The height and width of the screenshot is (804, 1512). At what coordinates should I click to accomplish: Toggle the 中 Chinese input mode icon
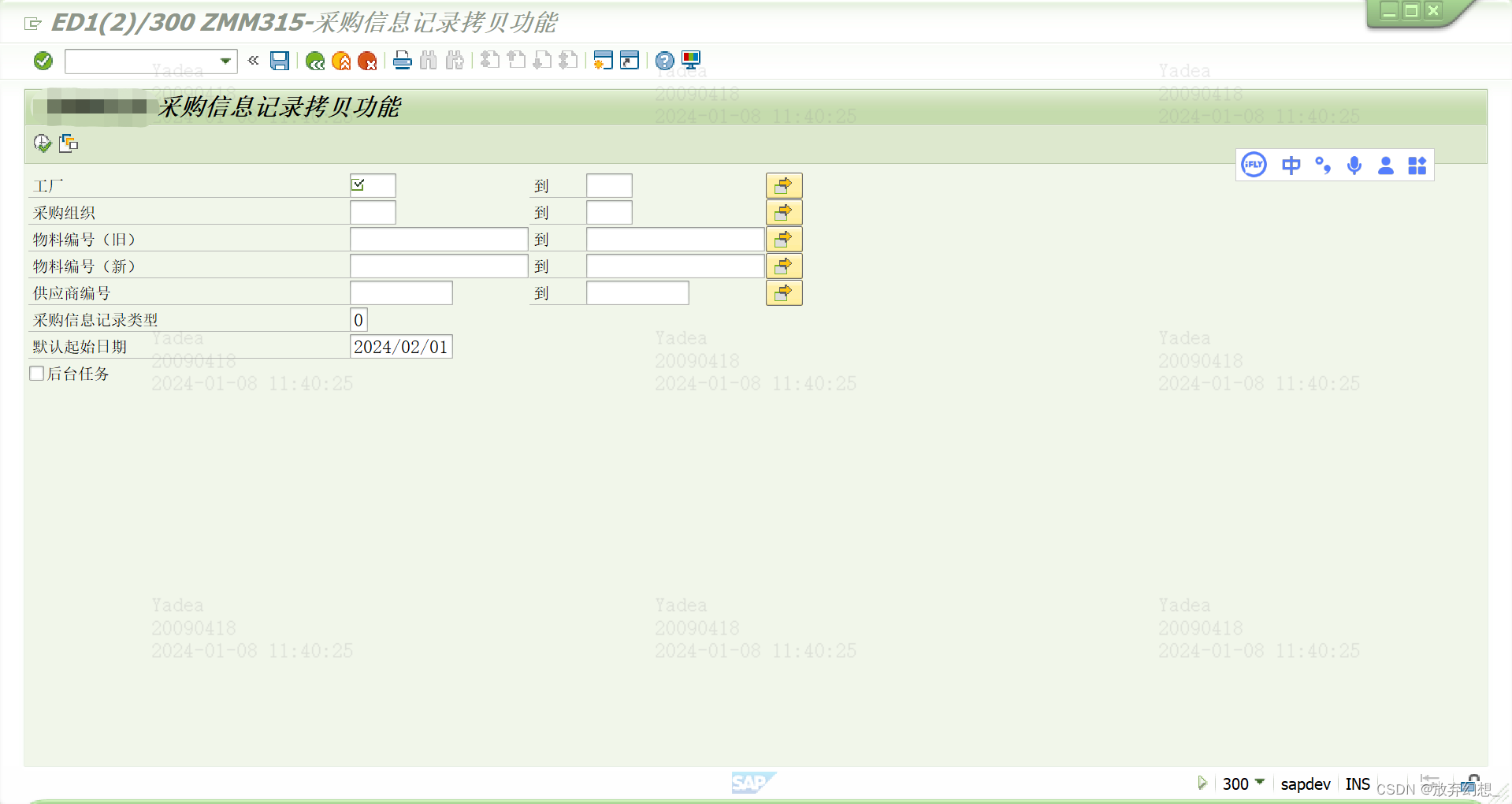1291,165
